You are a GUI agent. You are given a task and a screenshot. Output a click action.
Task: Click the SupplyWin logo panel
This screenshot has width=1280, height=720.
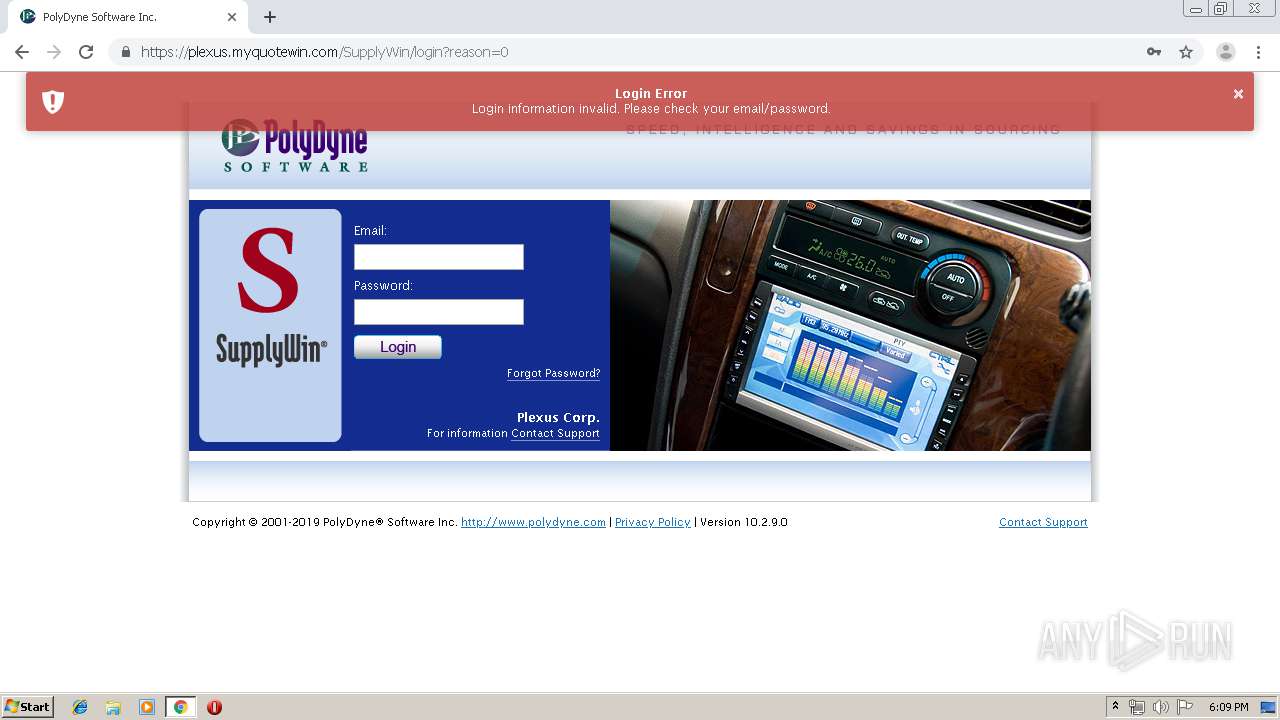coord(270,325)
